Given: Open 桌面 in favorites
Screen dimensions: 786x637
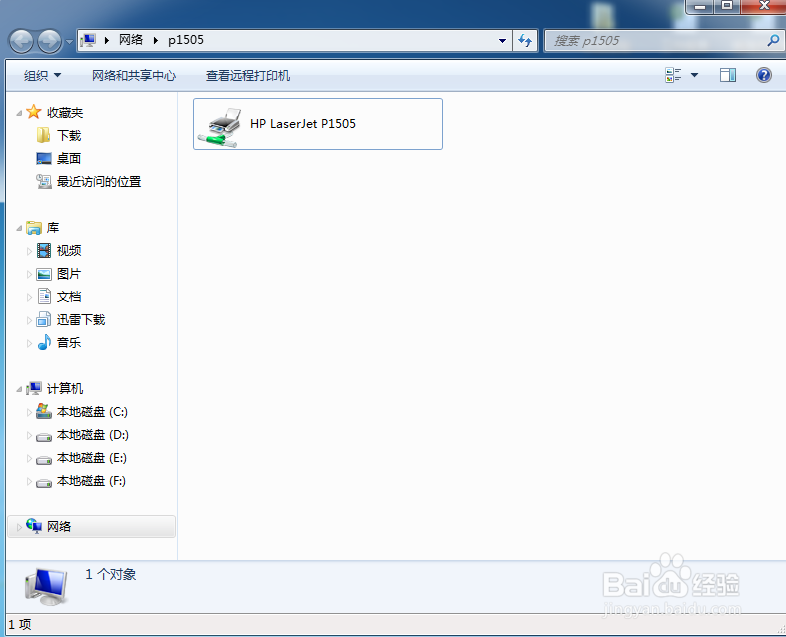Looking at the screenshot, I should (x=69, y=158).
